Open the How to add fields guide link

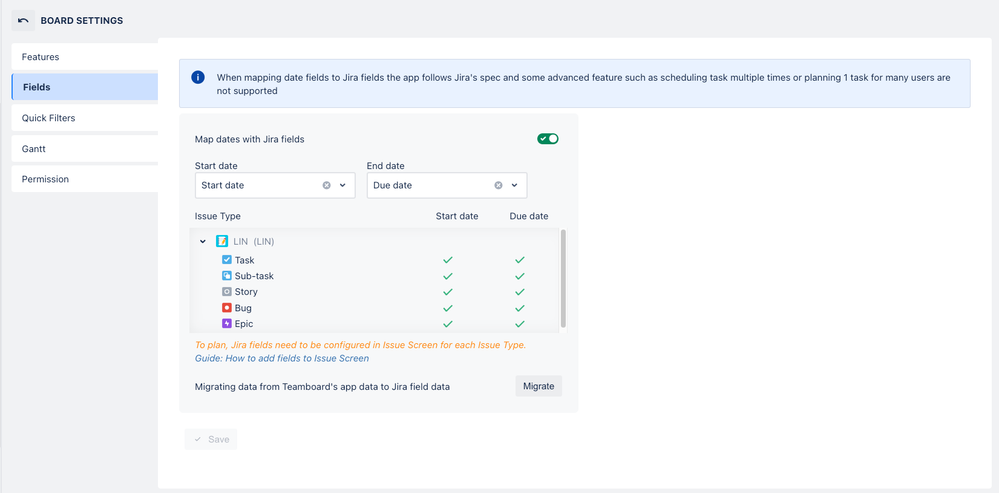282,358
